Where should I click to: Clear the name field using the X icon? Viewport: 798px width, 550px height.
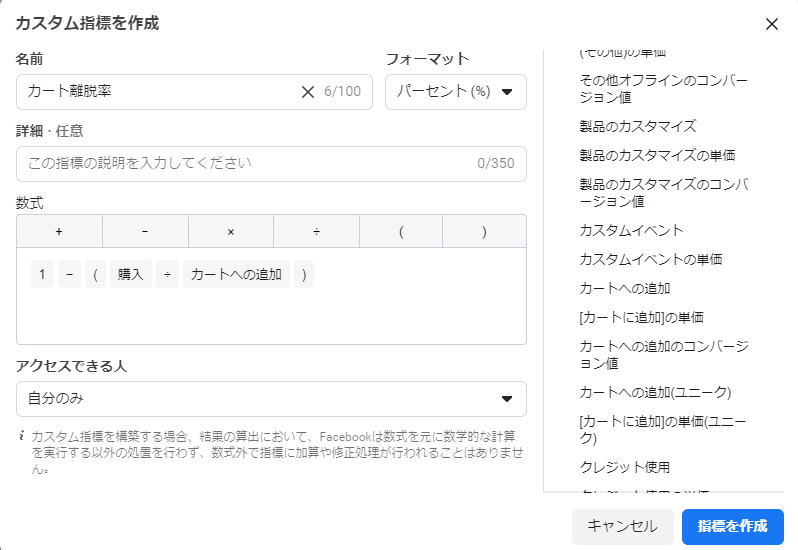(x=308, y=92)
